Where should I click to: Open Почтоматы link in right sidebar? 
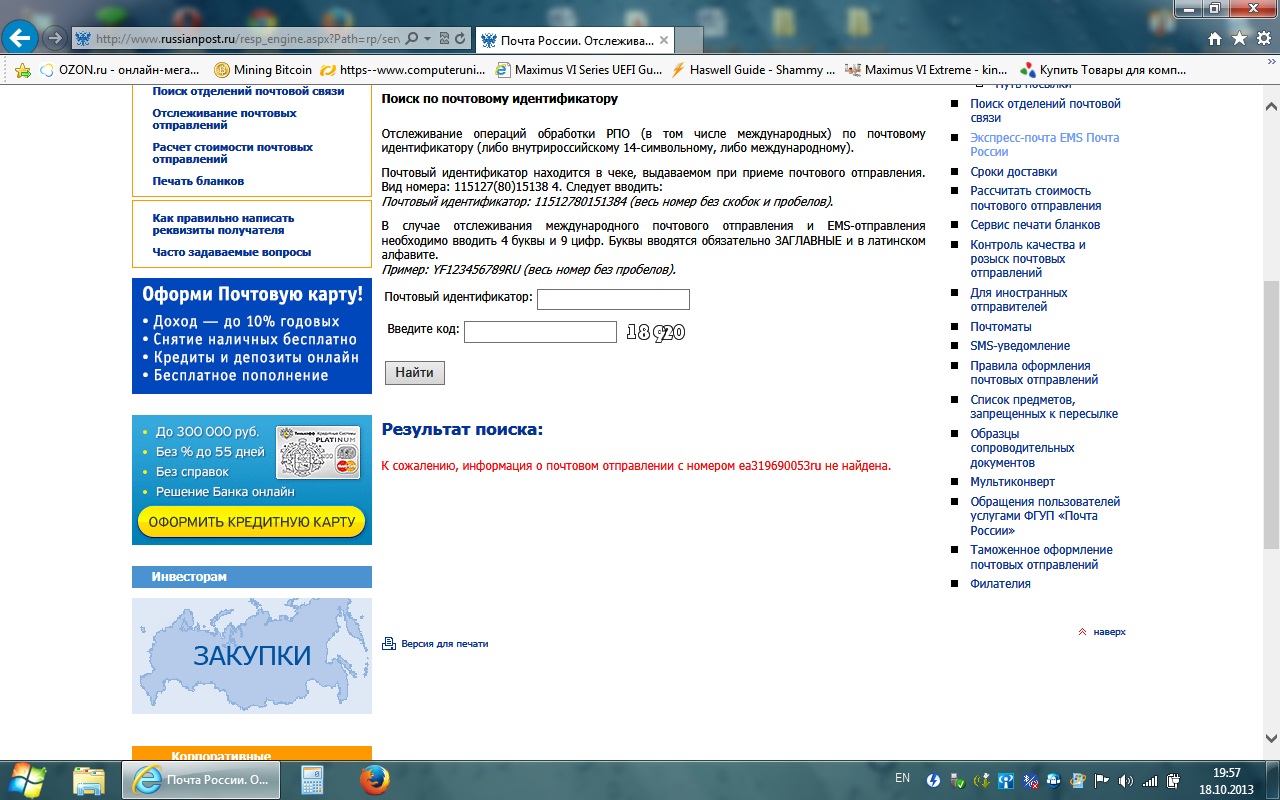click(x=1001, y=327)
